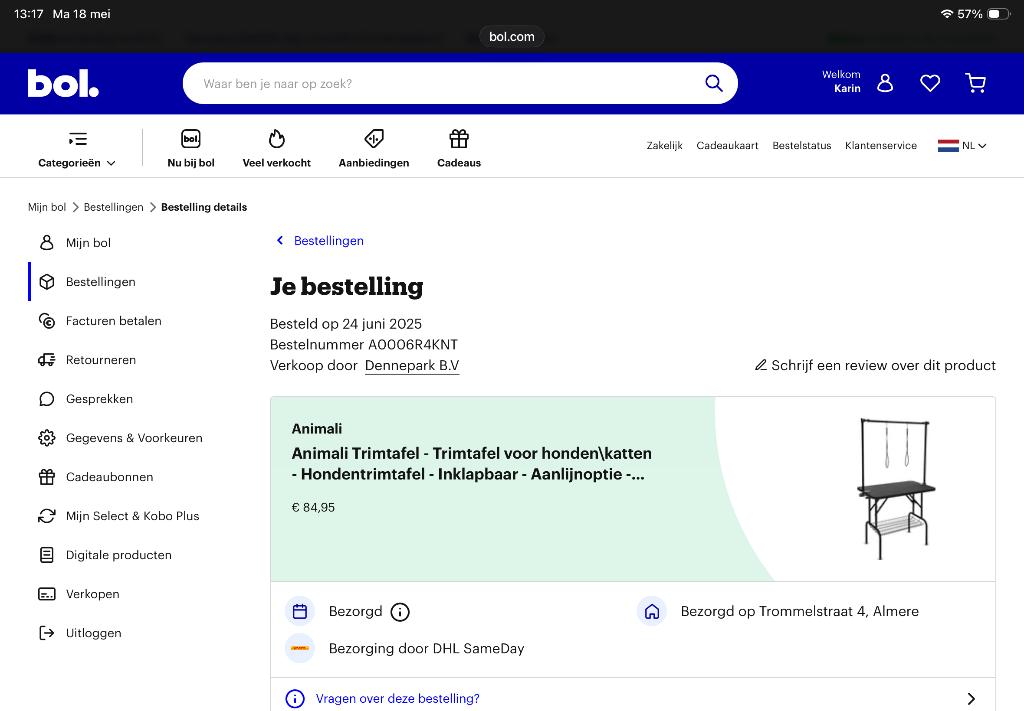This screenshot has width=1024, height=711.
Task: Click the € 84,95 price text
Action: pos(313,507)
